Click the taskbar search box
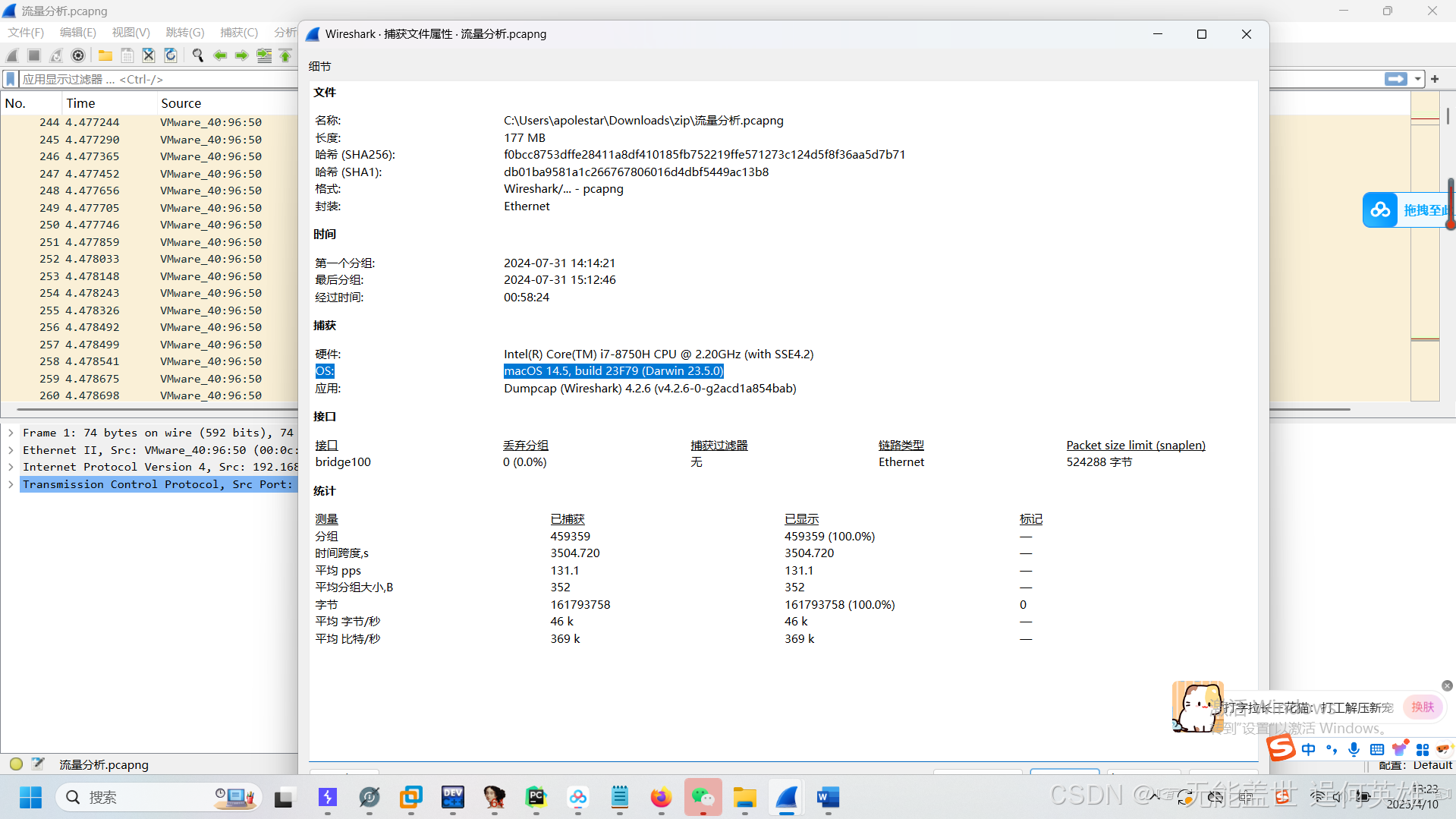This screenshot has width=1456, height=819. (158, 797)
